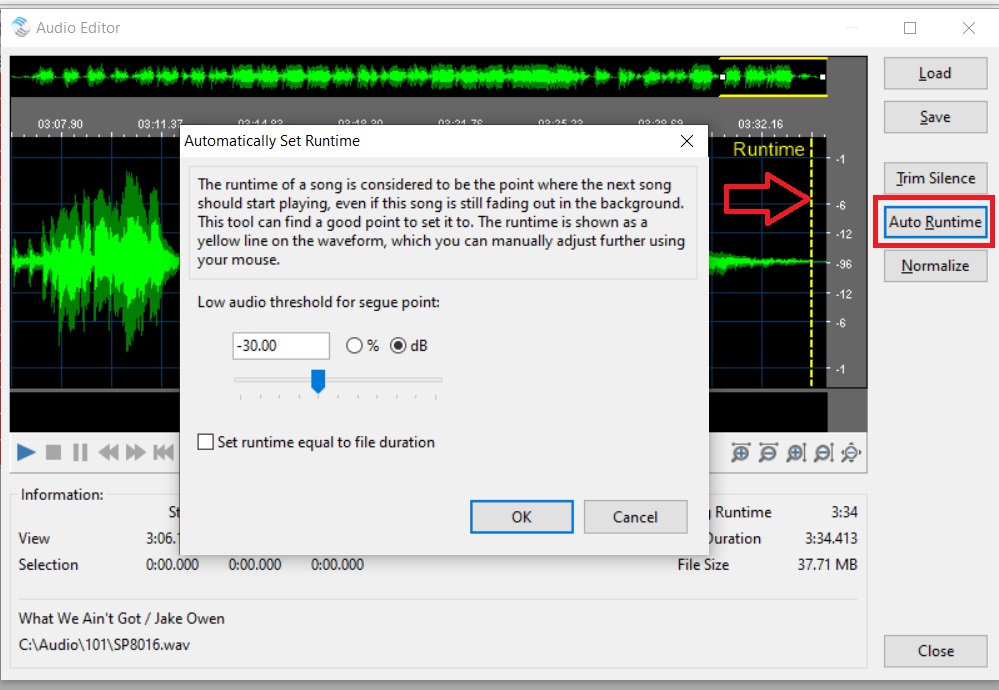Click the file path C:\Audio\101\SP8016.wav
Viewport: 999px width, 690px height.
[x=104, y=645]
